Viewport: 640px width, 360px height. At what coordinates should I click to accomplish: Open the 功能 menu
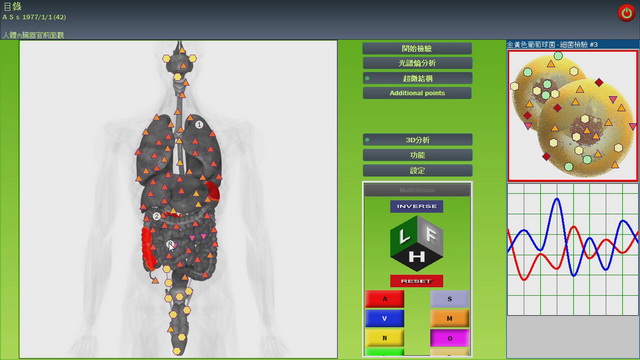418,155
